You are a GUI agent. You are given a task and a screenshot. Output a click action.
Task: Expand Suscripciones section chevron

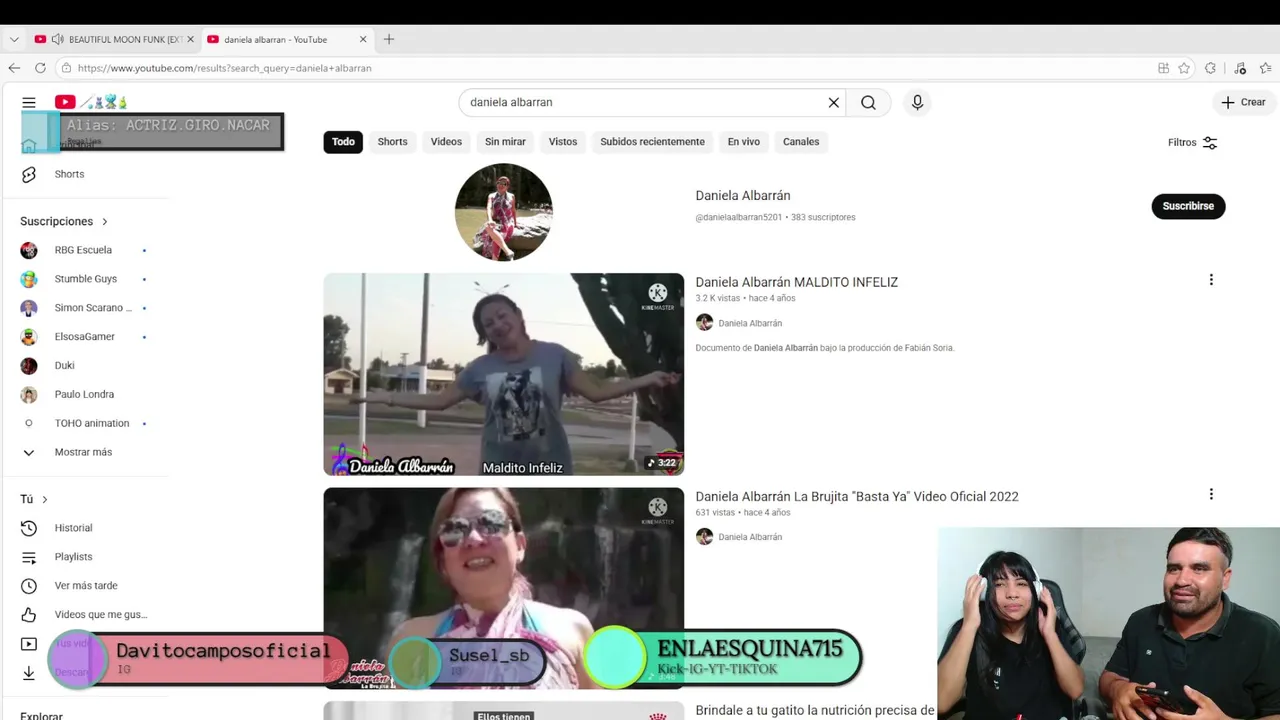click(x=104, y=221)
